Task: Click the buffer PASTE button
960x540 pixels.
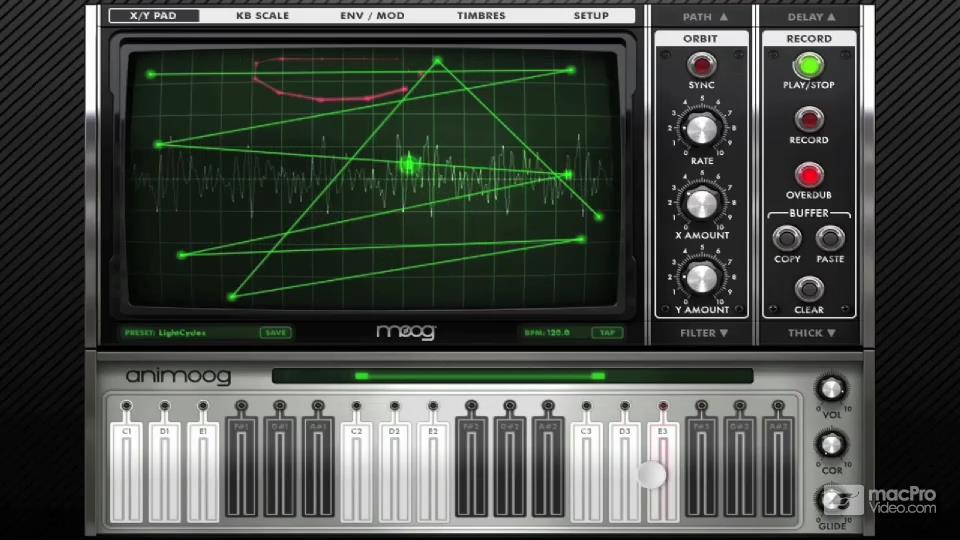Action: tap(830, 238)
